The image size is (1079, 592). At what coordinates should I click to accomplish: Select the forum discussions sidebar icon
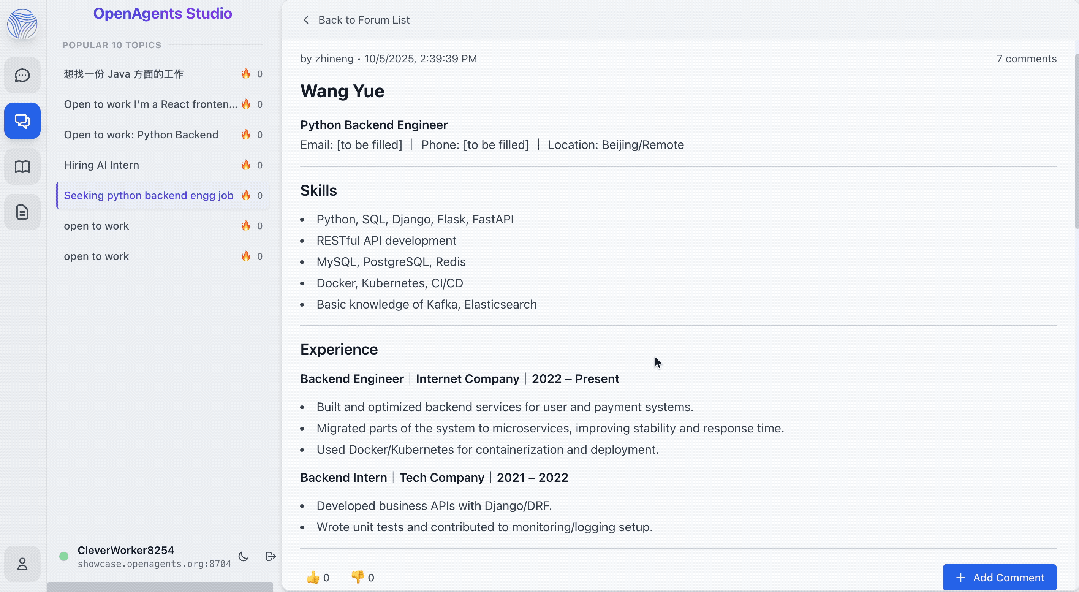[x=22, y=121]
